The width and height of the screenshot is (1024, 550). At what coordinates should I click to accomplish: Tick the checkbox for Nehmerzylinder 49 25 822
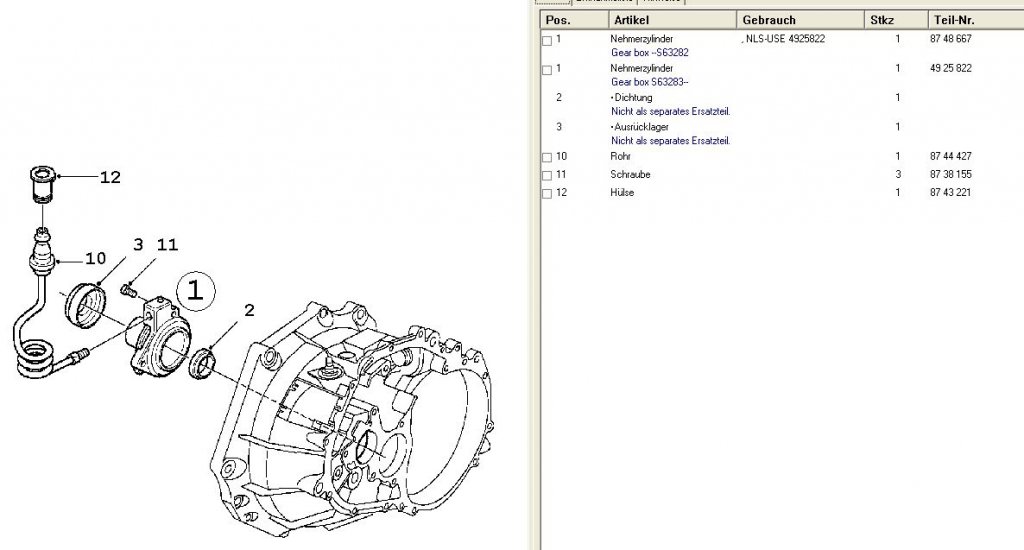tap(547, 70)
